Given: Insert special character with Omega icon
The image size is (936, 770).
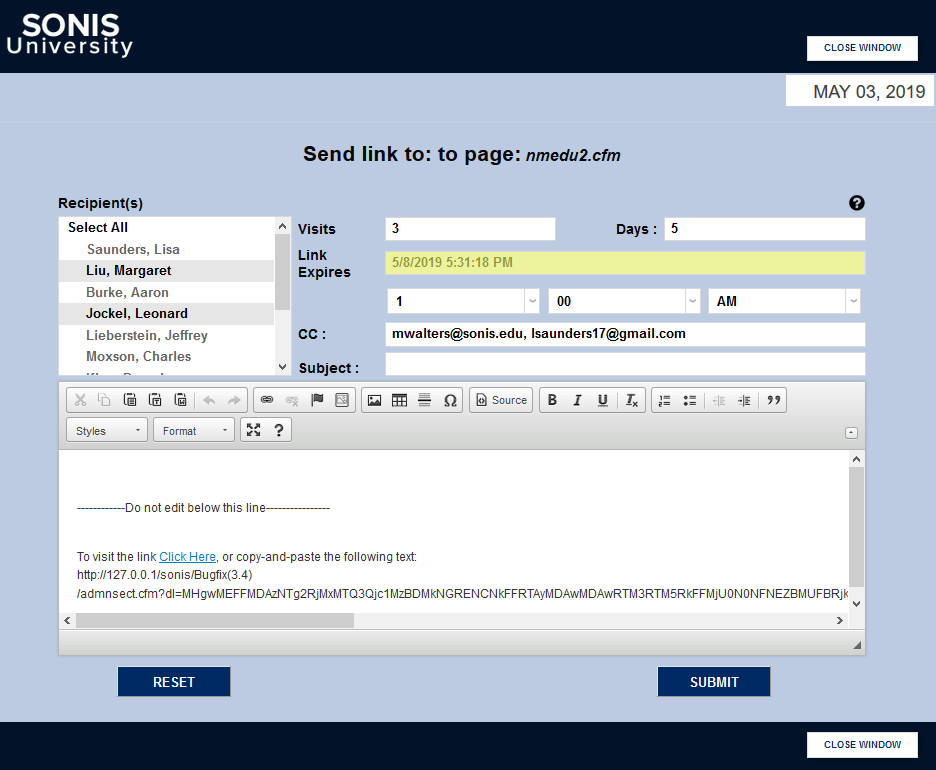Looking at the screenshot, I should (450, 400).
